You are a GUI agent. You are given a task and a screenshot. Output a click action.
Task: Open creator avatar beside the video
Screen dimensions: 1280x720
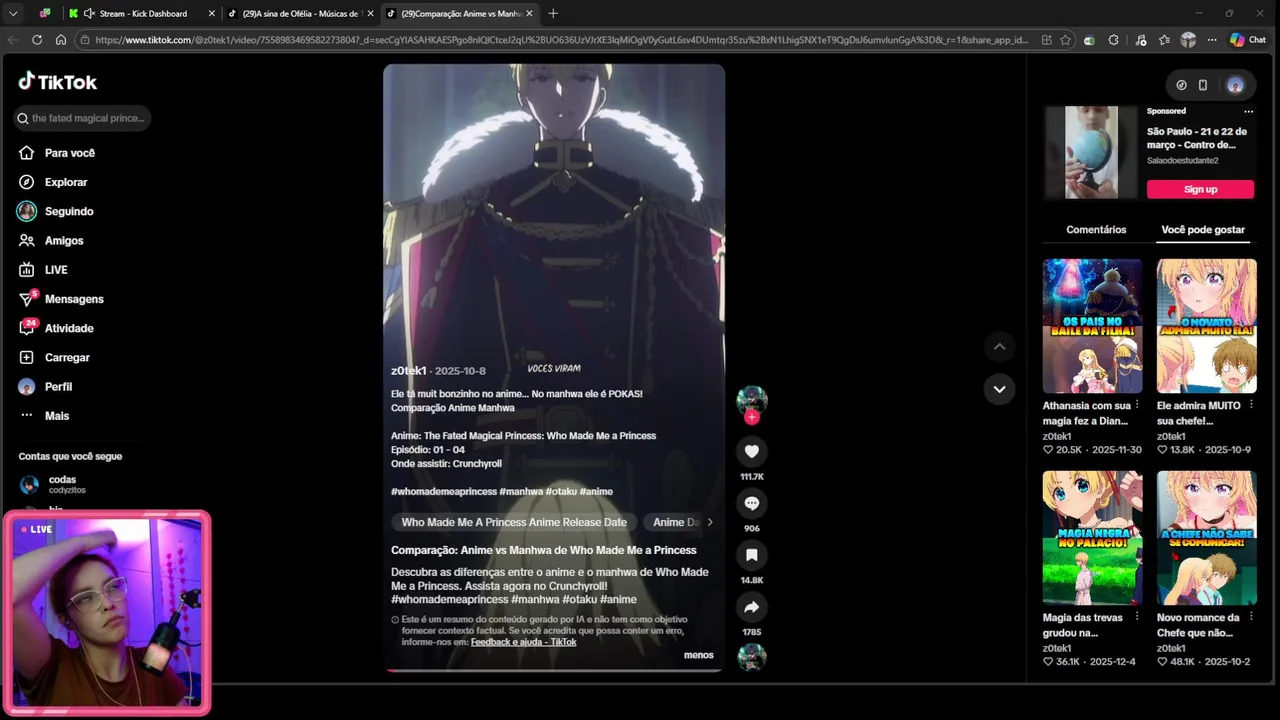(x=752, y=400)
